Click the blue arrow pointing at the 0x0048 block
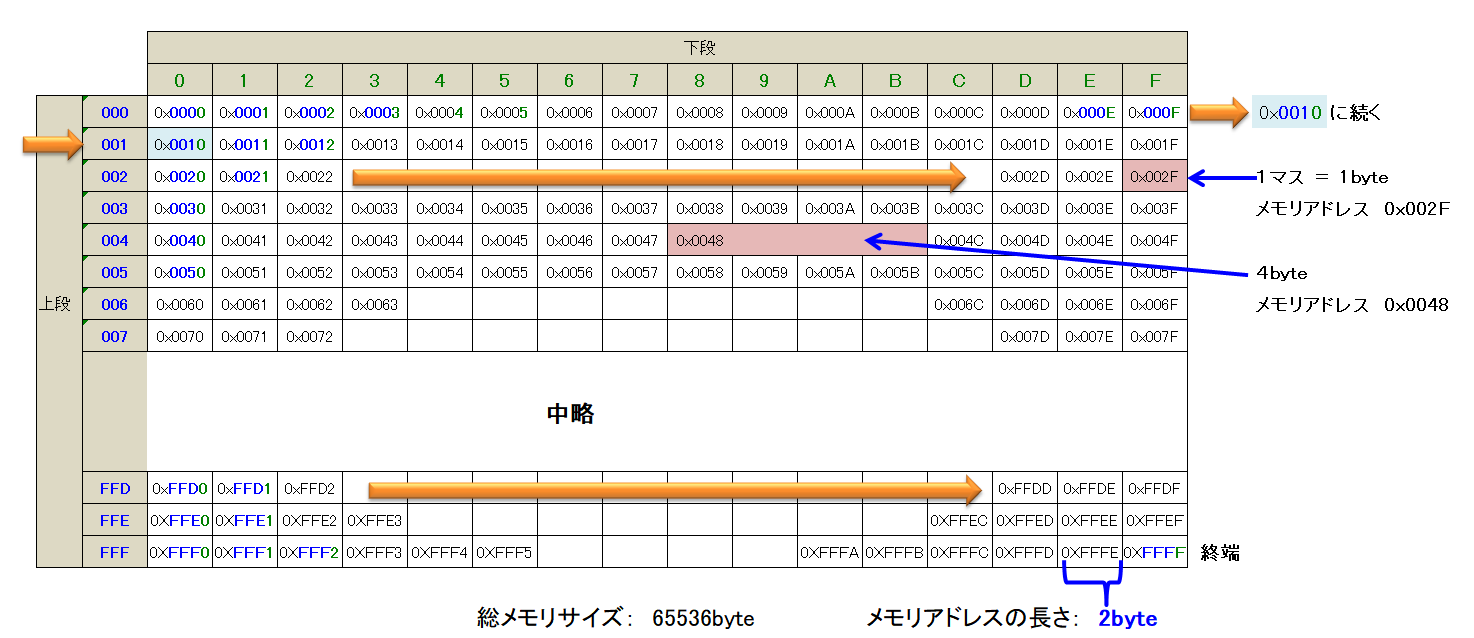 point(1060,255)
